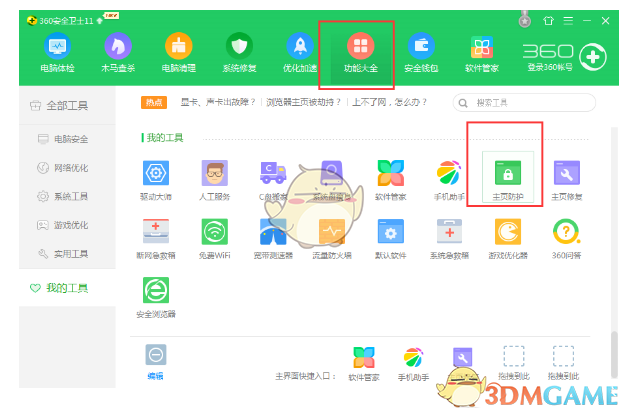
Task: Click vertical scrollbar thumb on right
Action: (x=614, y=355)
